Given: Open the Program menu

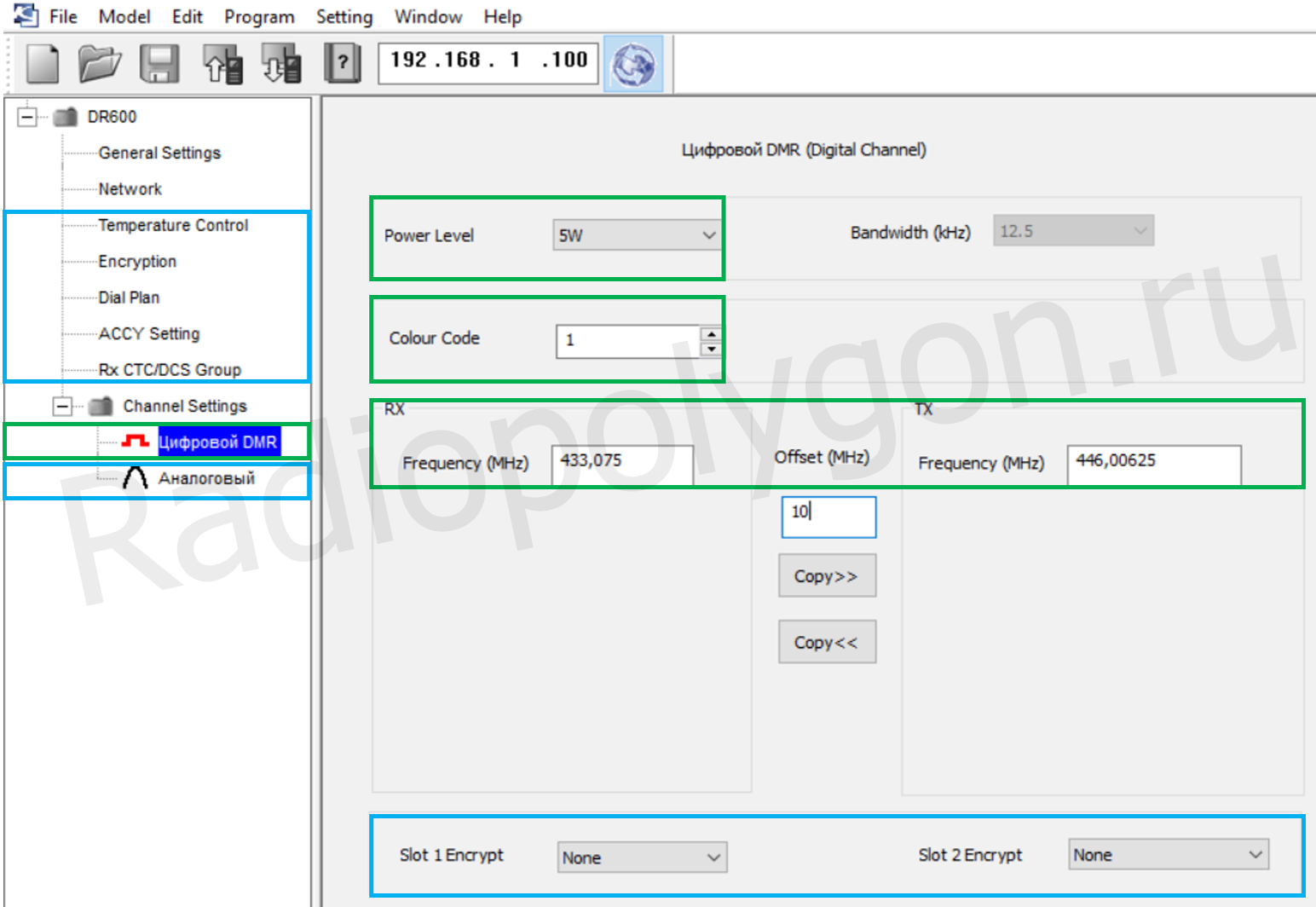Looking at the screenshot, I should [259, 17].
